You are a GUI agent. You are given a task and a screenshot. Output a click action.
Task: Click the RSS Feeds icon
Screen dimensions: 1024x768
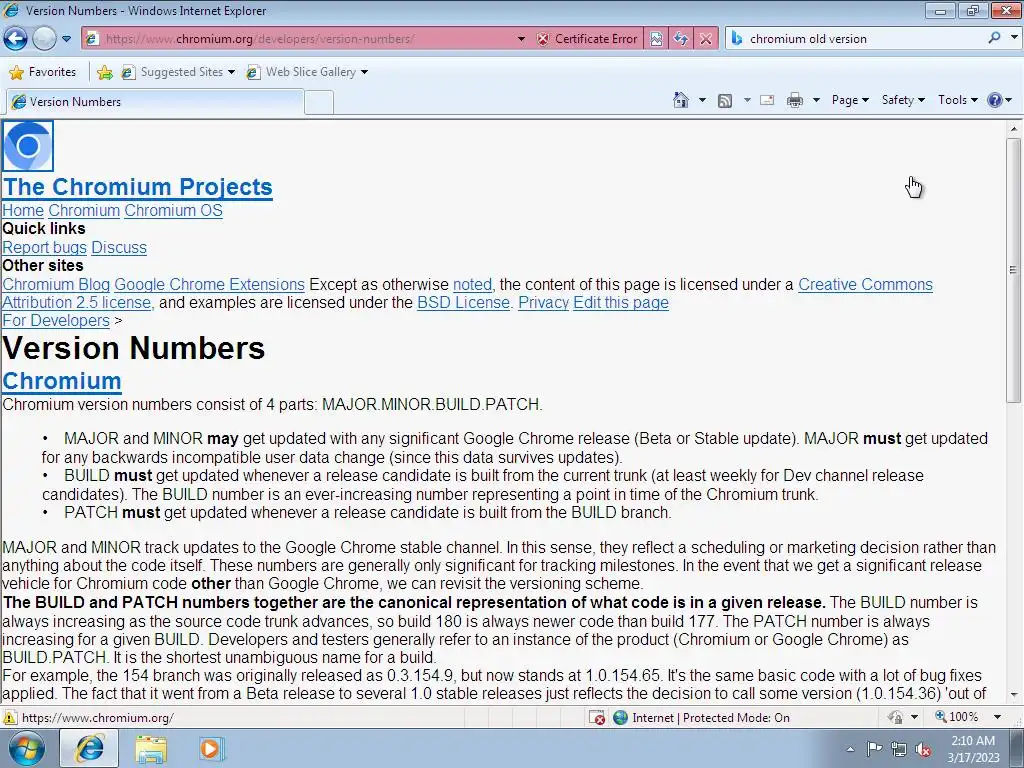tap(725, 100)
